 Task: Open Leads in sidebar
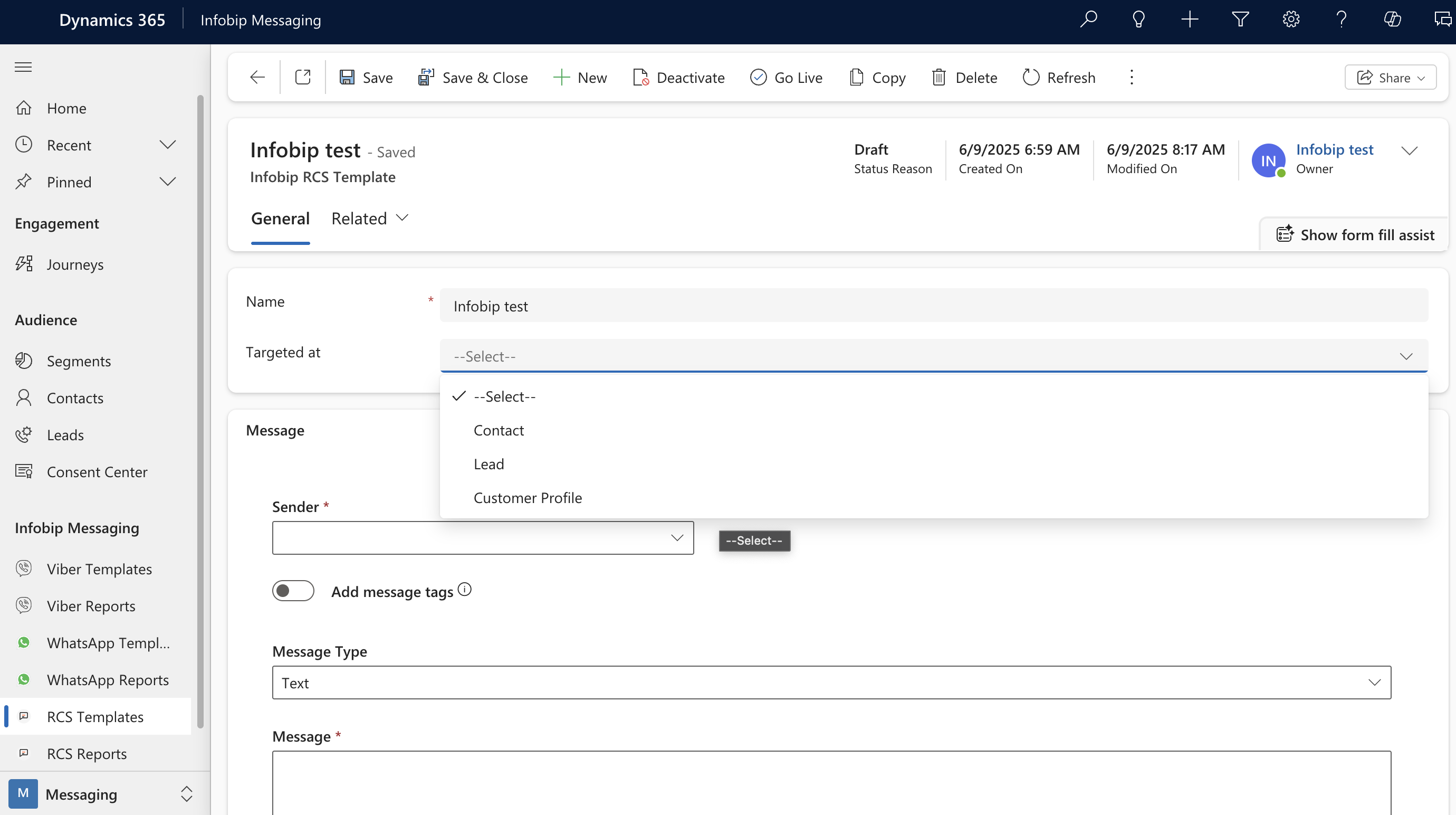coord(96,435)
